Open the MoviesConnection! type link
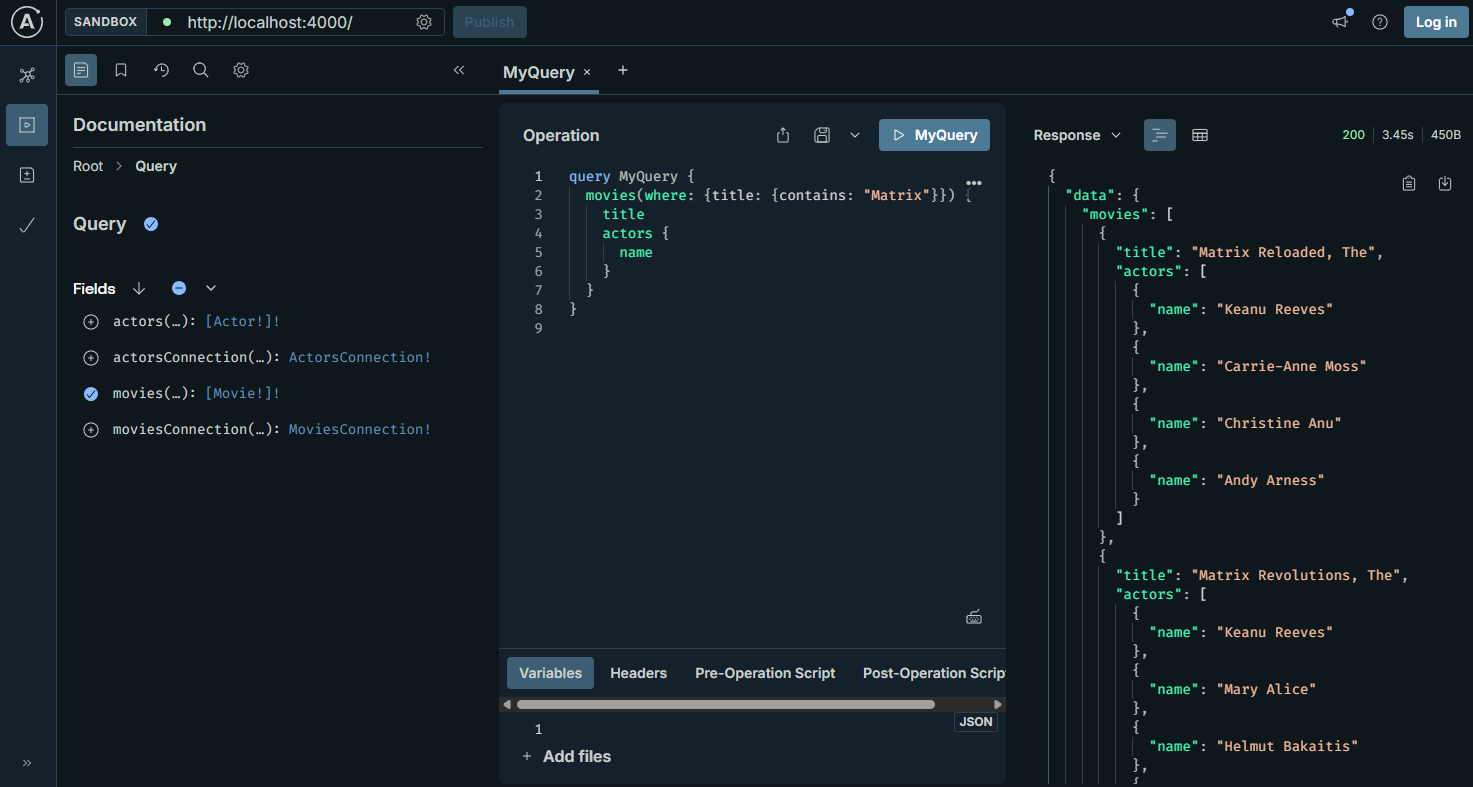 click(360, 429)
